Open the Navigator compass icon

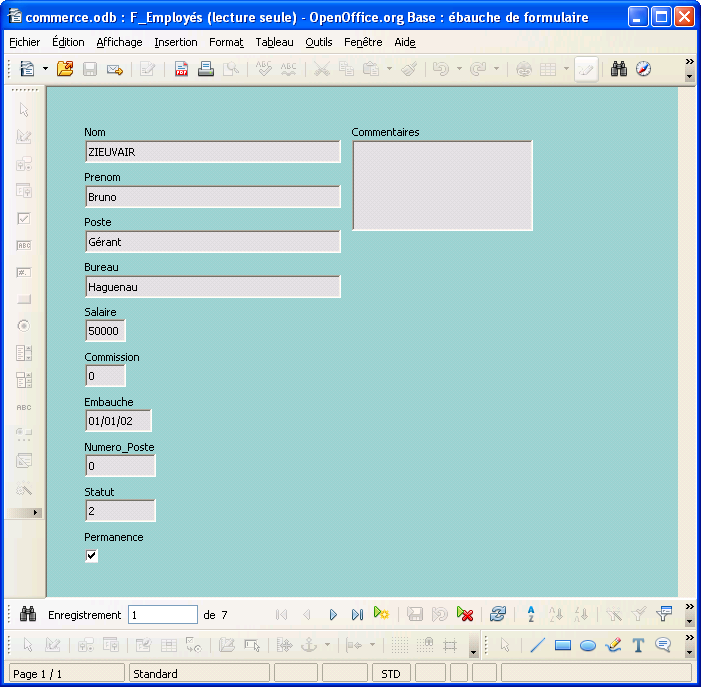click(643, 69)
